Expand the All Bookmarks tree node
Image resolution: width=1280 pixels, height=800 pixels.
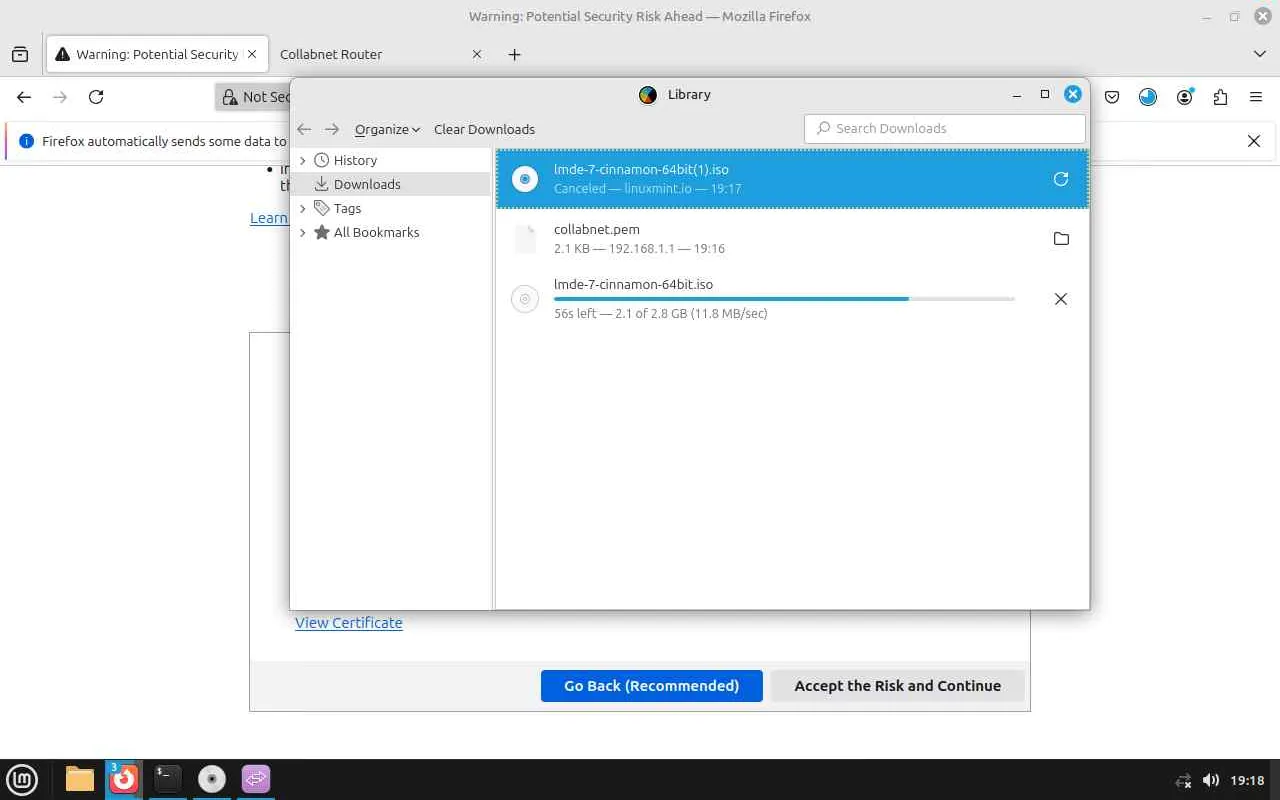(x=302, y=232)
